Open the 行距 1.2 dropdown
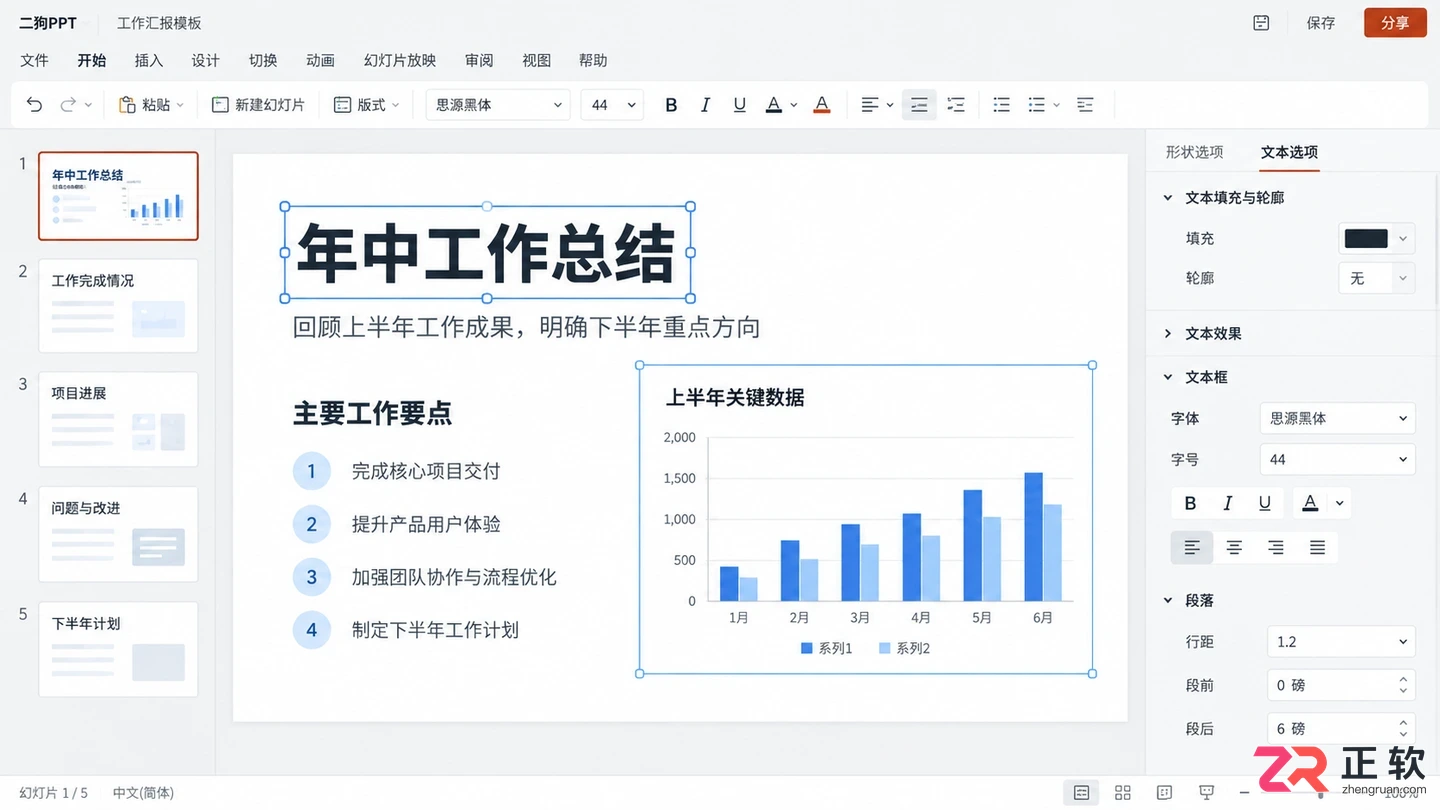The height and width of the screenshot is (810, 1440). pyautogui.click(x=1341, y=642)
